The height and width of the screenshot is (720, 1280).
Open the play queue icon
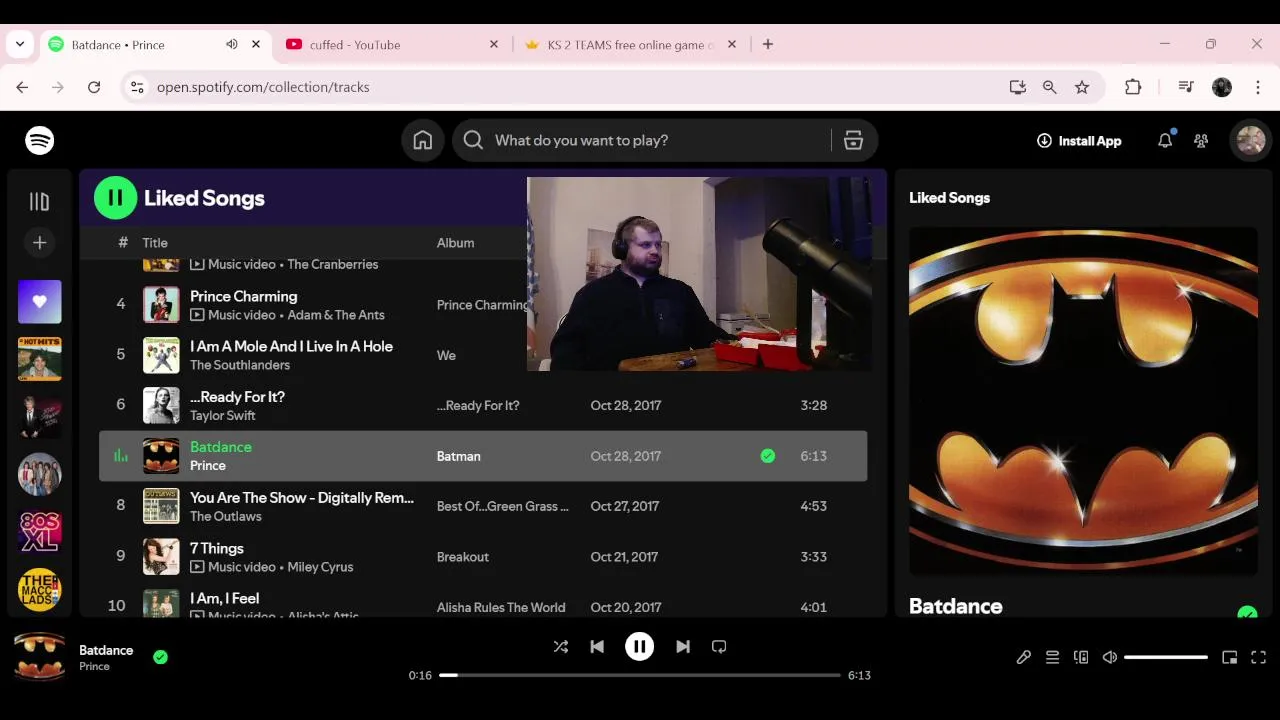(1052, 657)
